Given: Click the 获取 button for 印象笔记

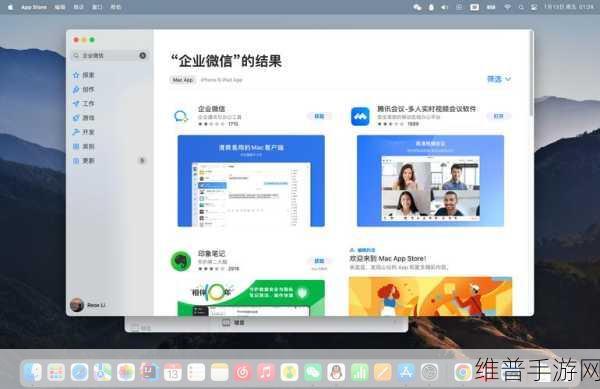Looking at the screenshot, I should coord(319,261).
